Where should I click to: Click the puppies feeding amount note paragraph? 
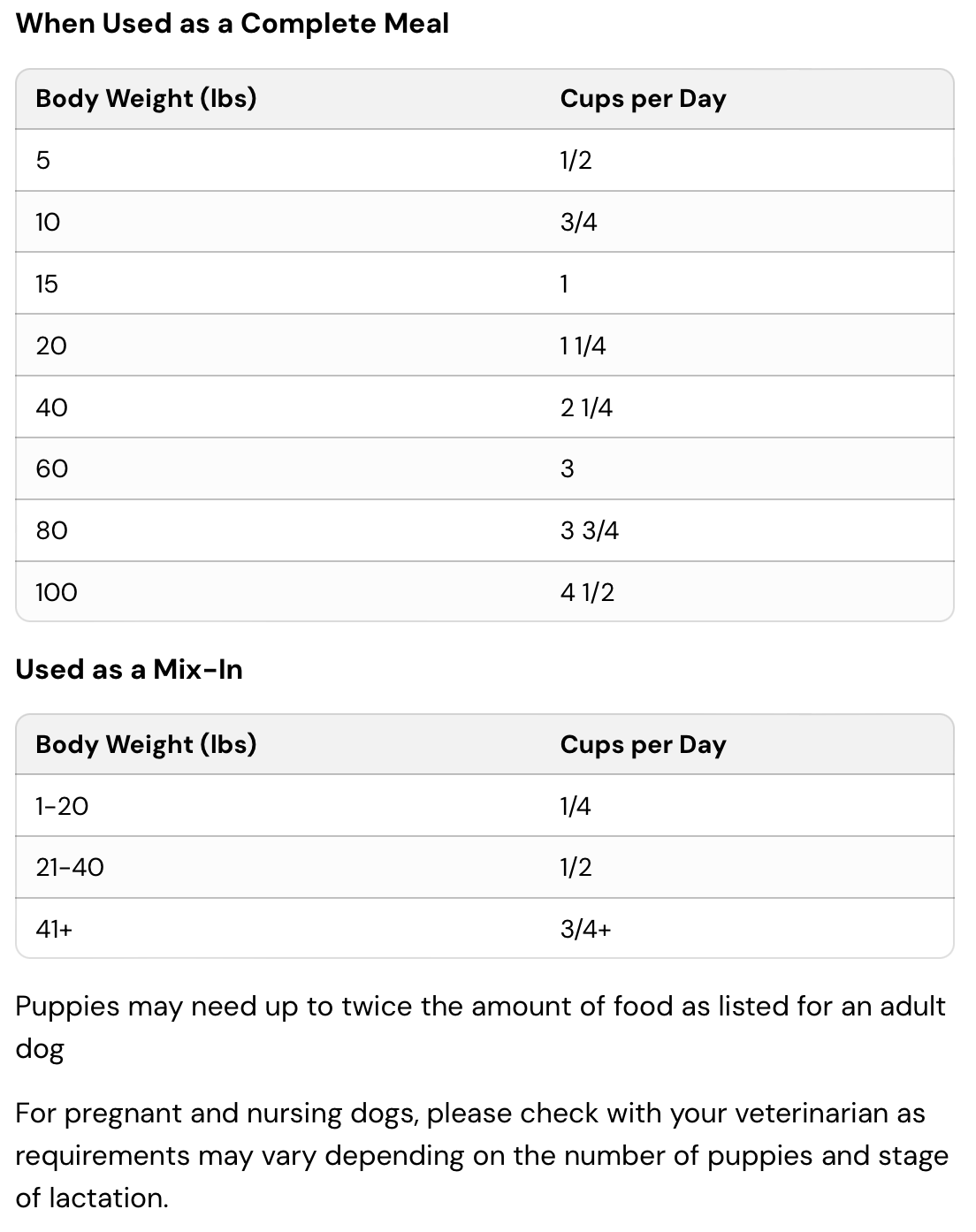(480, 1027)
